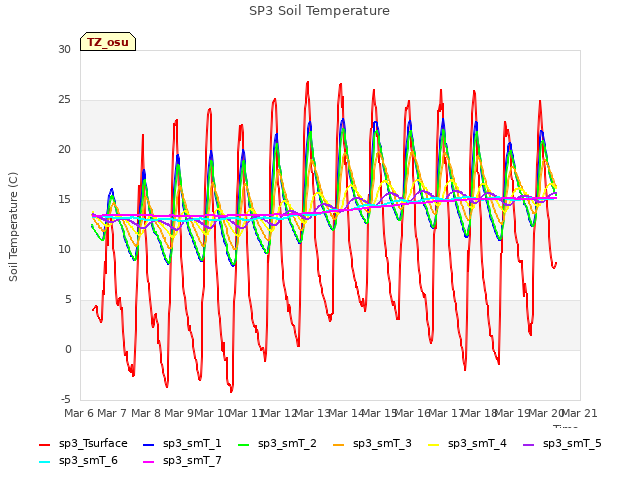Click the 20 y-axis tick label

click(x=64, y=149)
